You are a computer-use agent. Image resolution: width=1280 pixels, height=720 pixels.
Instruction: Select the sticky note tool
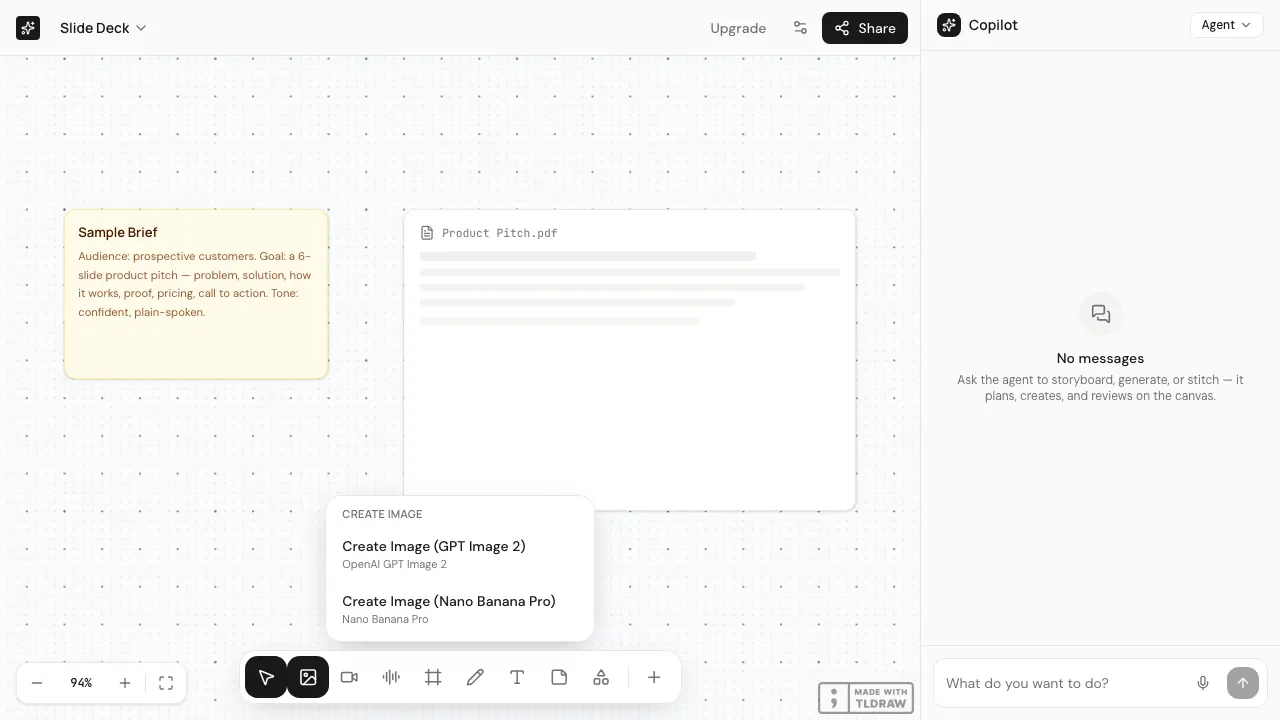[x=559, y=677]
